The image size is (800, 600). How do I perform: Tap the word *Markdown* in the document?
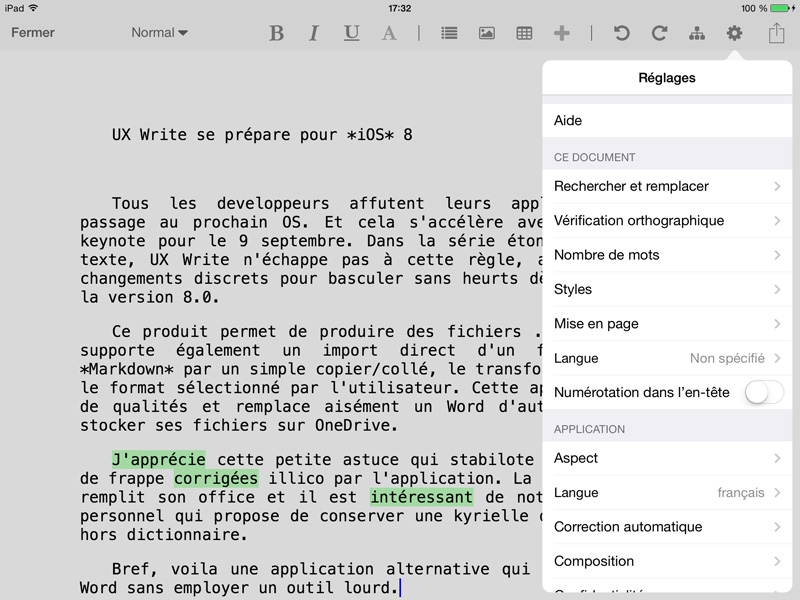coord(127,369)
